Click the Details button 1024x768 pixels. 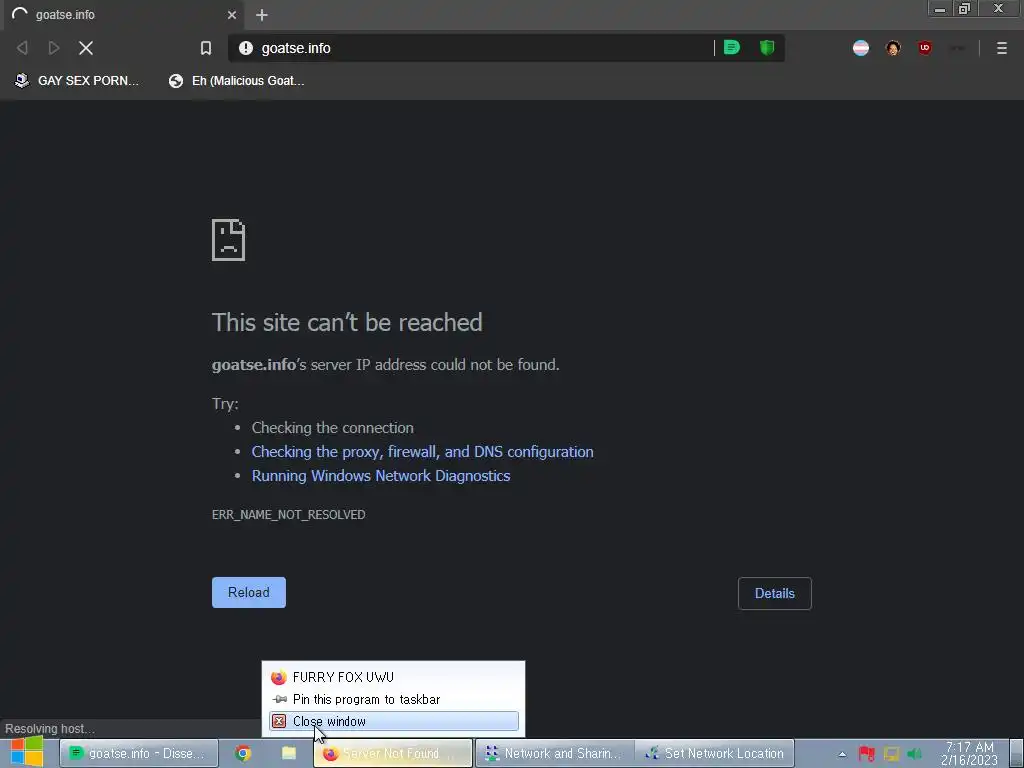[775, 593]
